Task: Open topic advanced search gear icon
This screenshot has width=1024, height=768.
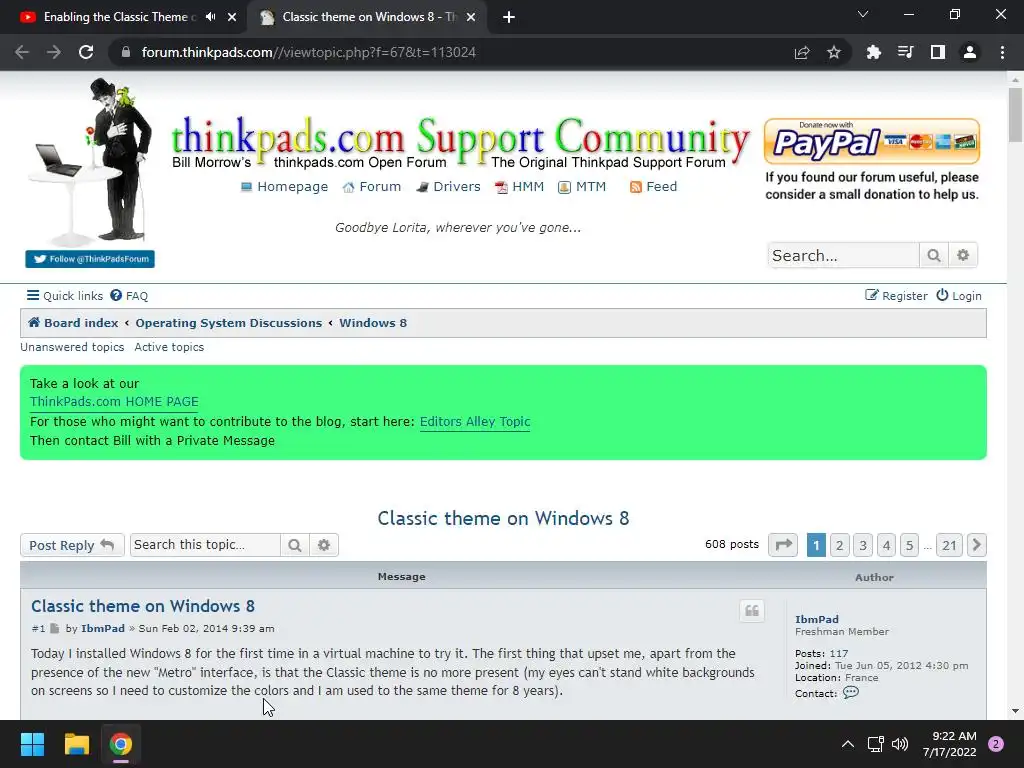Action: tap(324, 545)
